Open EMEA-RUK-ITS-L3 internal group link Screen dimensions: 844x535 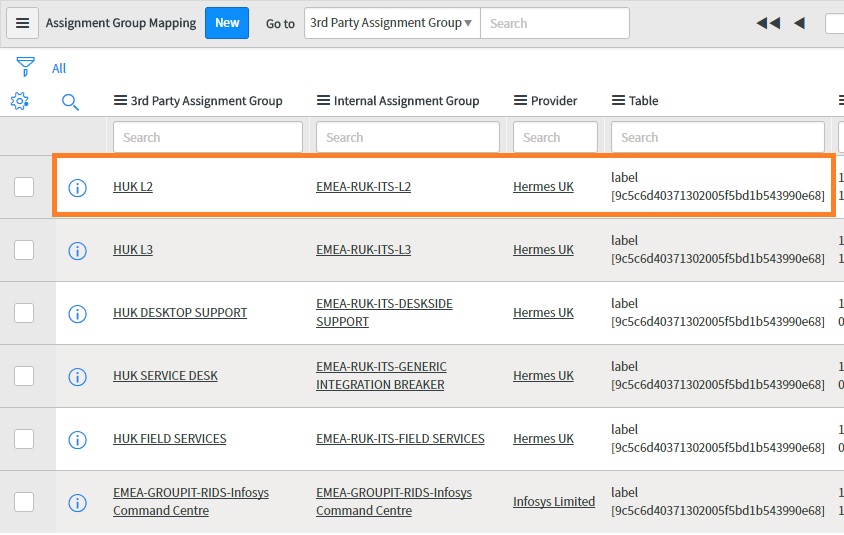pyautogui.click(x=363, y=250)
